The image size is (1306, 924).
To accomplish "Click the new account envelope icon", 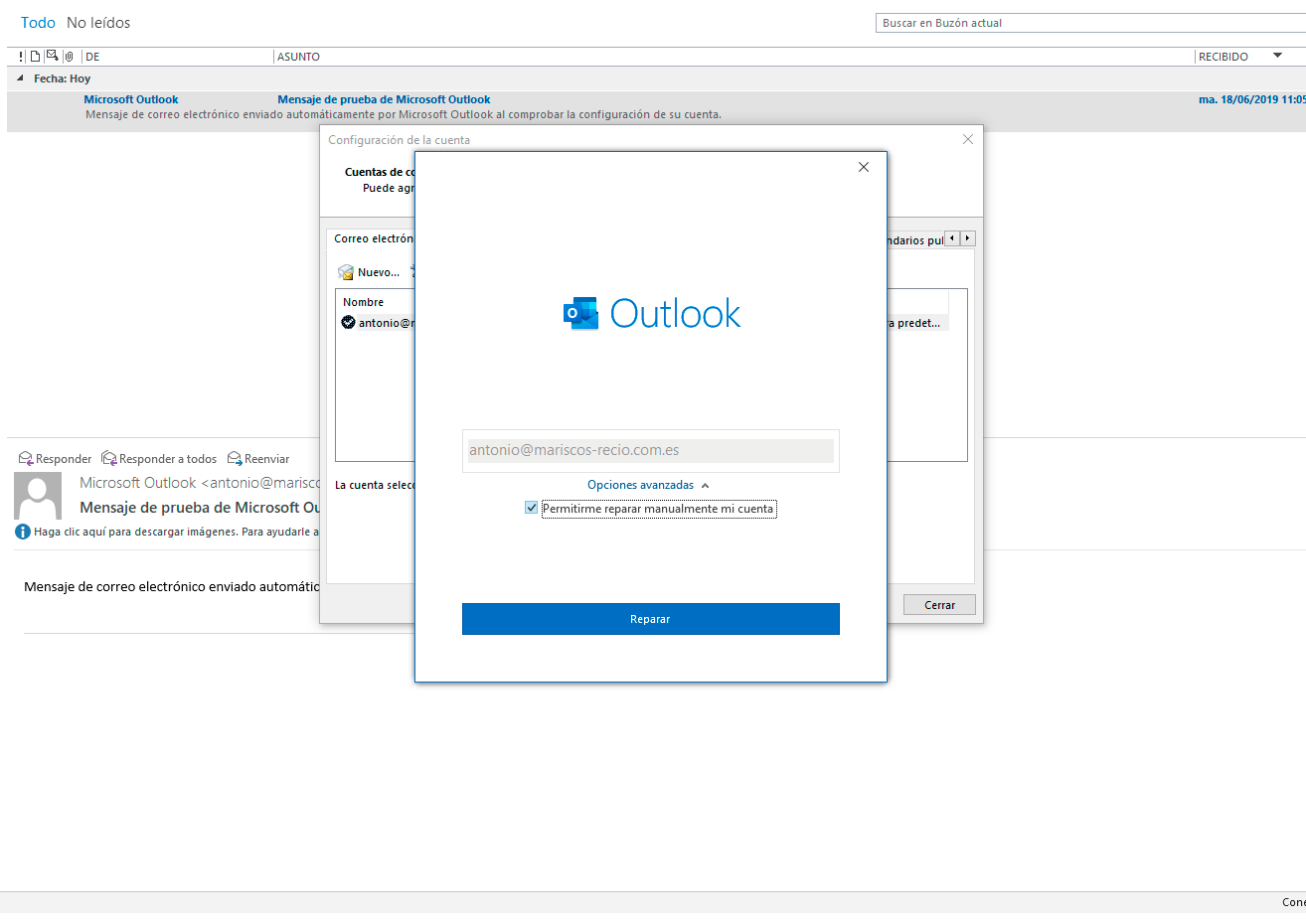I will point(346,272).
